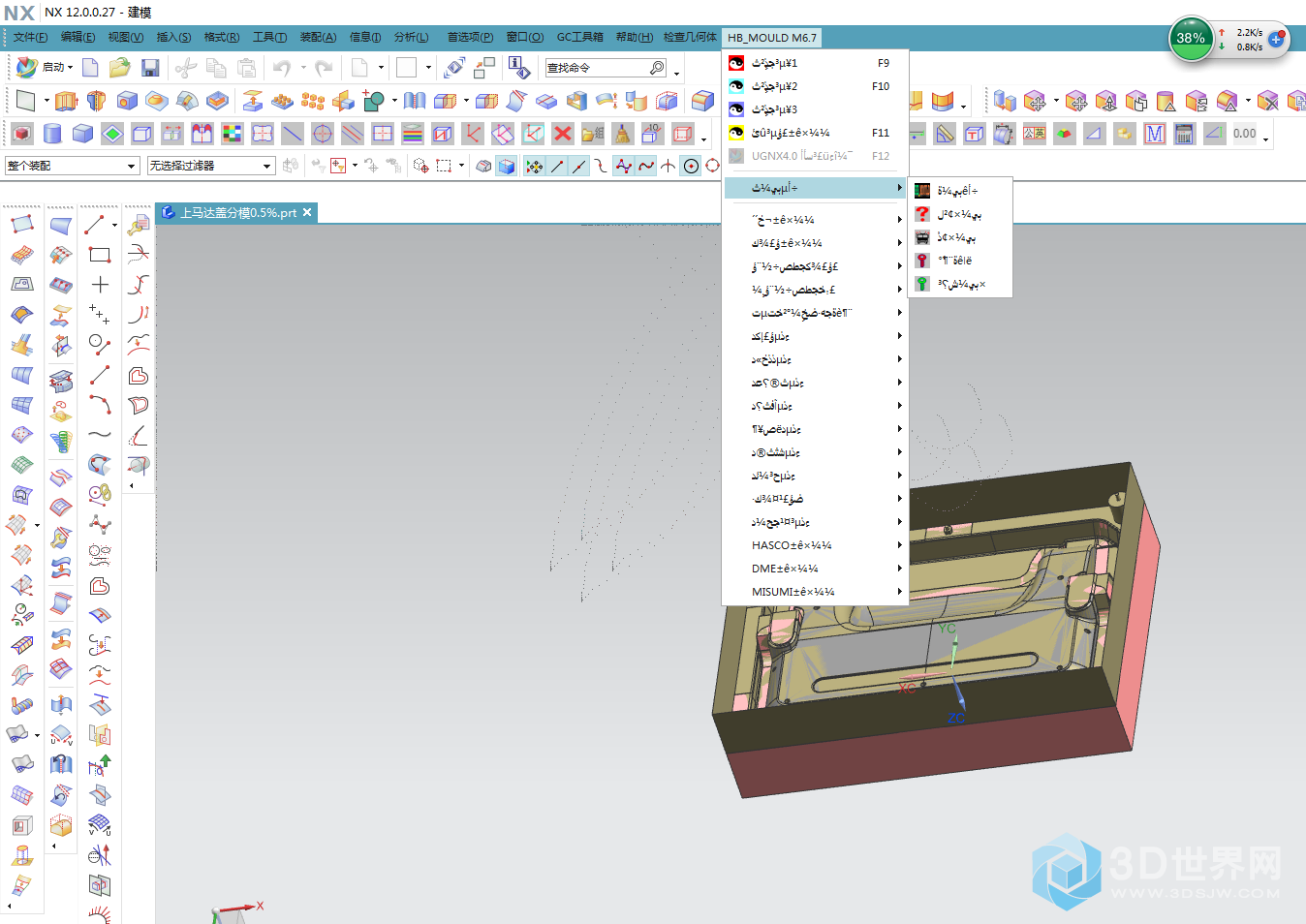This screenshot has width=1306, height=924.
Task: Select the Line sketch tool
Action: click(95, 225)
